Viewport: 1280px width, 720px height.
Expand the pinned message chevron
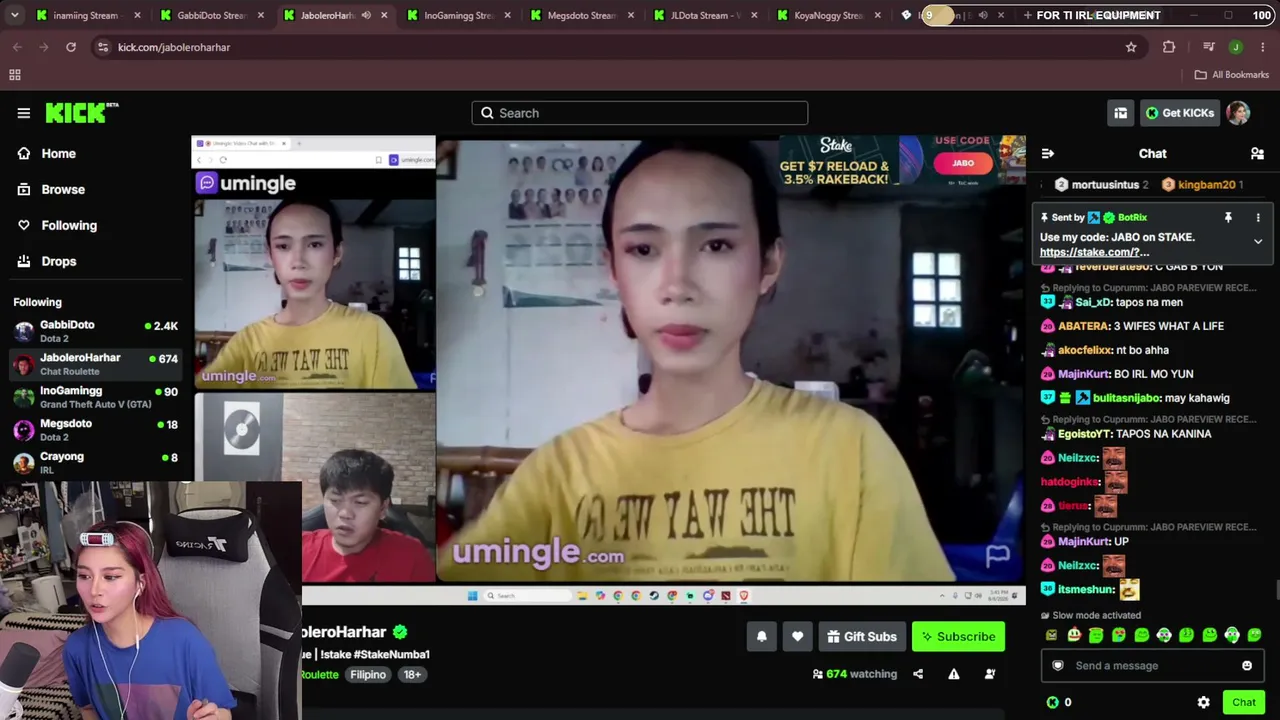pos(1258,241)
